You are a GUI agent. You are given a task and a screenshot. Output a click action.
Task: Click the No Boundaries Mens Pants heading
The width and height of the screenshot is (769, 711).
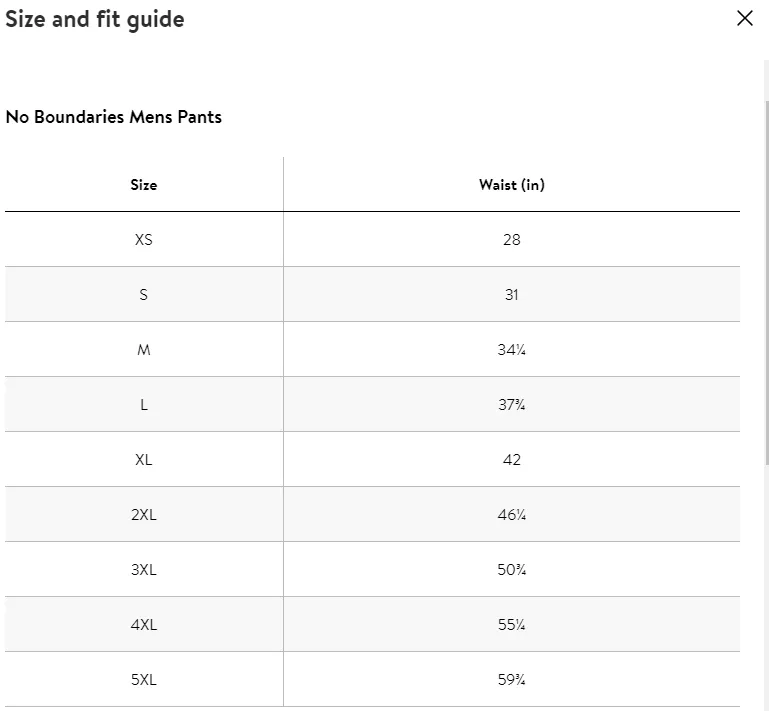[113, 117]
